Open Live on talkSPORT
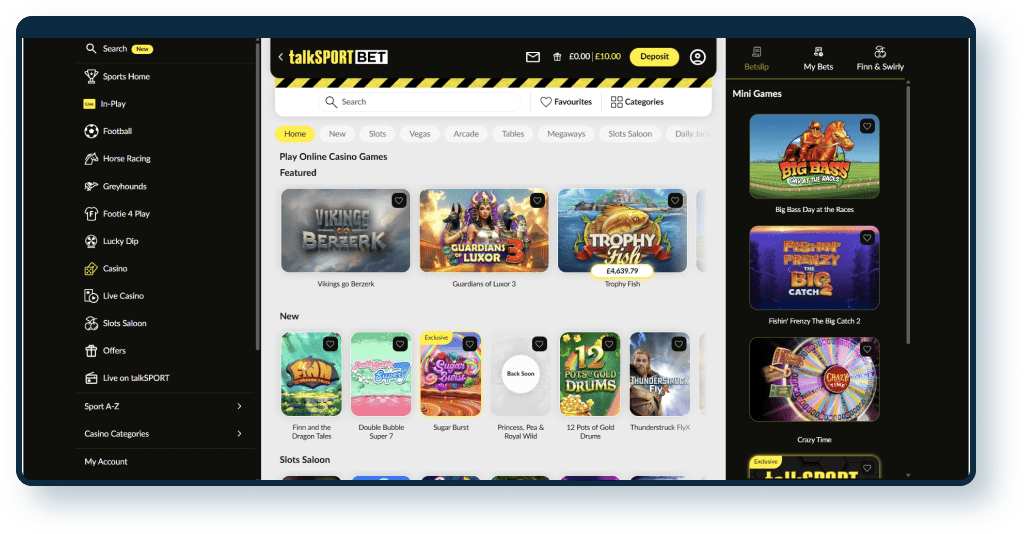This screenshot has width=1024, height=534. [x=127, y=378]
